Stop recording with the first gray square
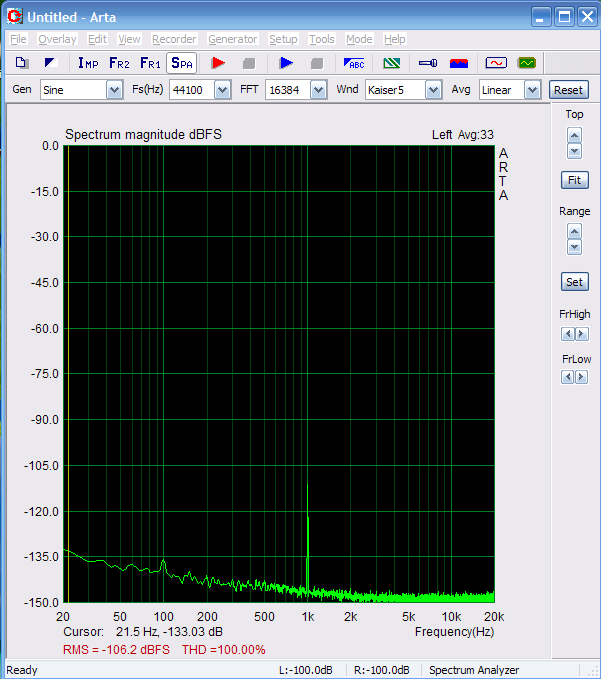The width and height of the screenshot is (601, 679). tap(249, 64)
